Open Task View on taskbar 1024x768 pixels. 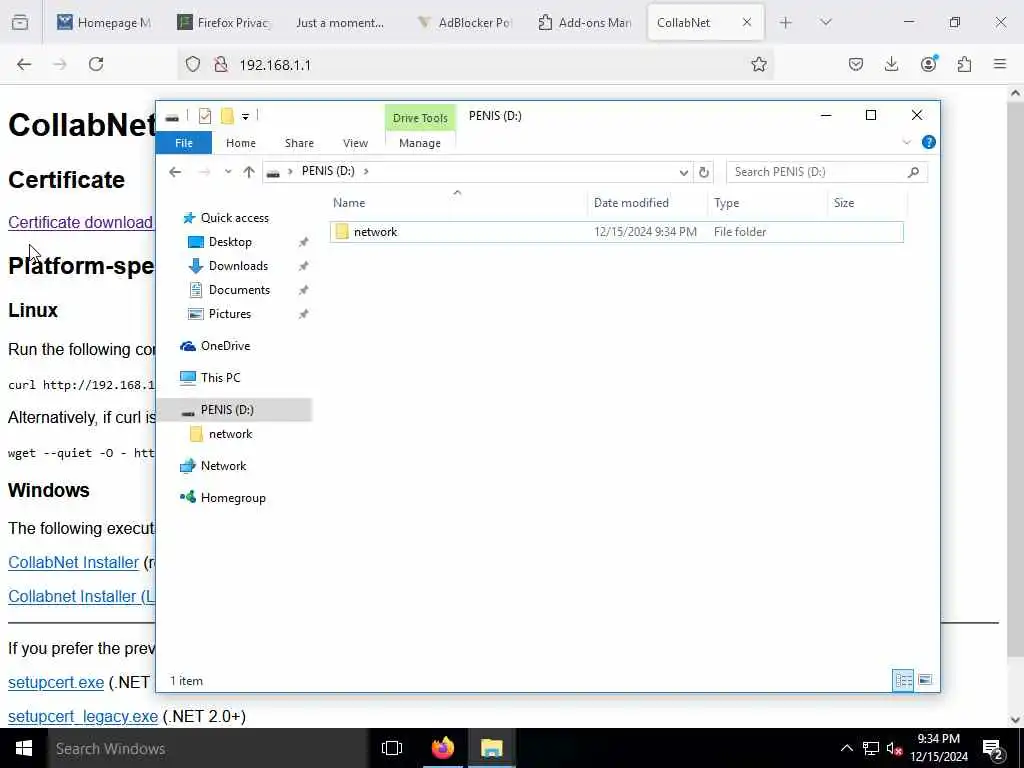click(x=392, y=748)
